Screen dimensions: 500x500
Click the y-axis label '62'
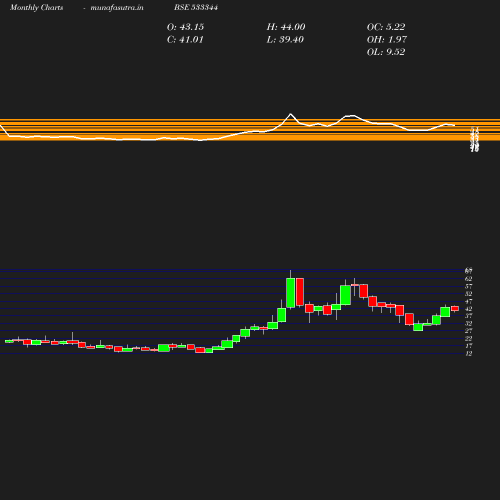[469, 279]
